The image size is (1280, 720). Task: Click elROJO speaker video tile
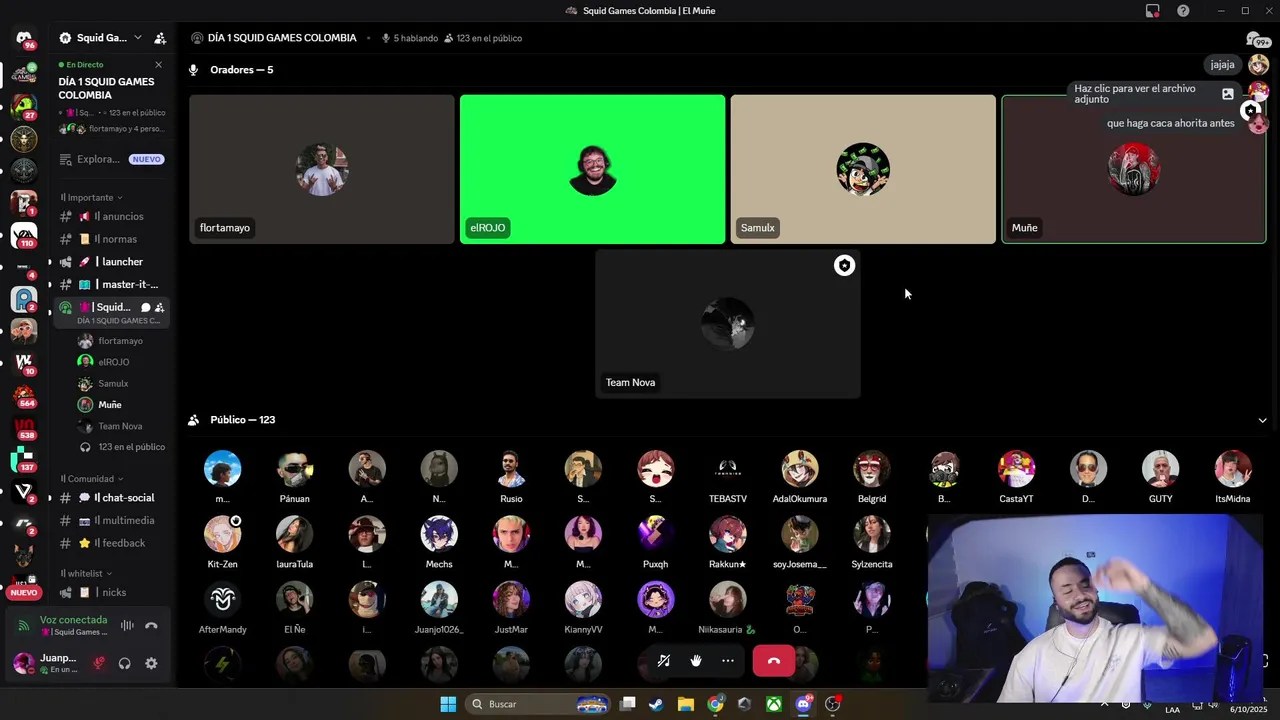tap(592, 169)
